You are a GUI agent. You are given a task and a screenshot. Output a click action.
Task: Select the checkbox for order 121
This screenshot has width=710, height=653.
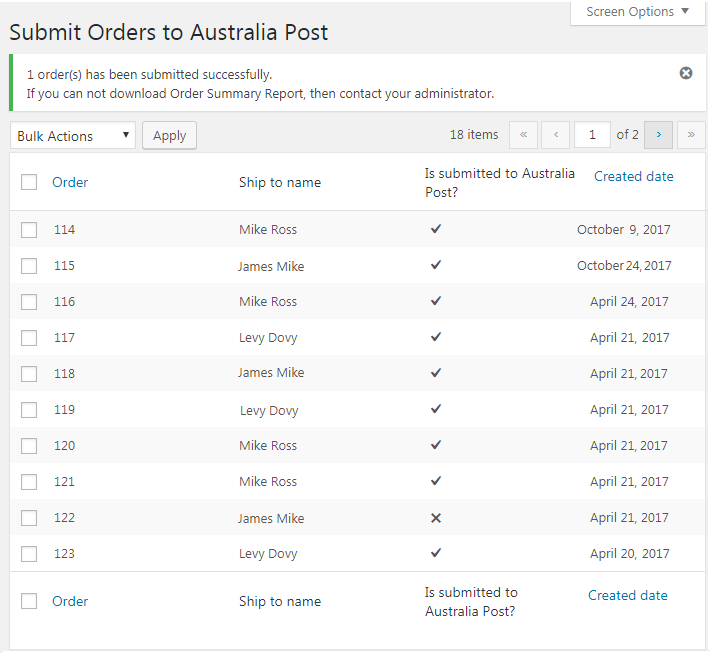coord(29,482)
